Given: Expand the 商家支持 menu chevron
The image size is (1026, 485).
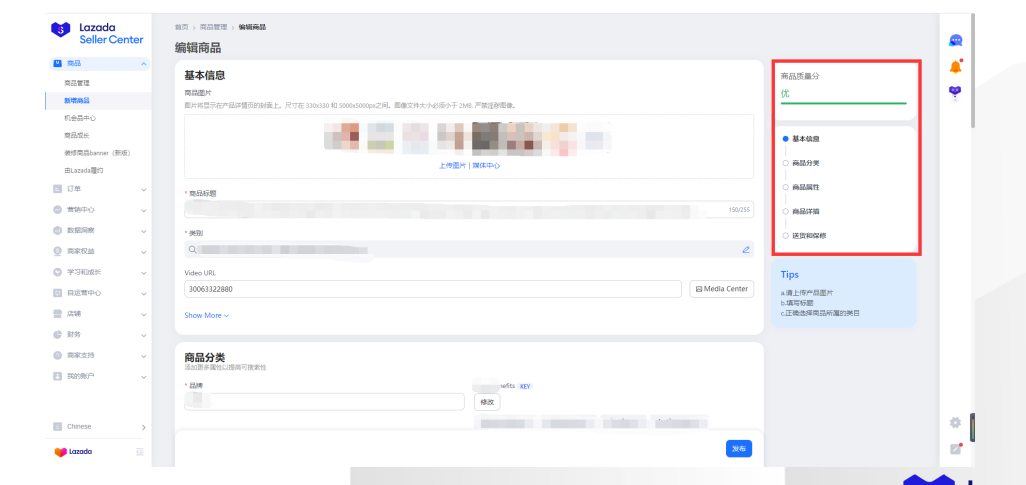Looking at the screenshot, I should (x=143, y=355).
